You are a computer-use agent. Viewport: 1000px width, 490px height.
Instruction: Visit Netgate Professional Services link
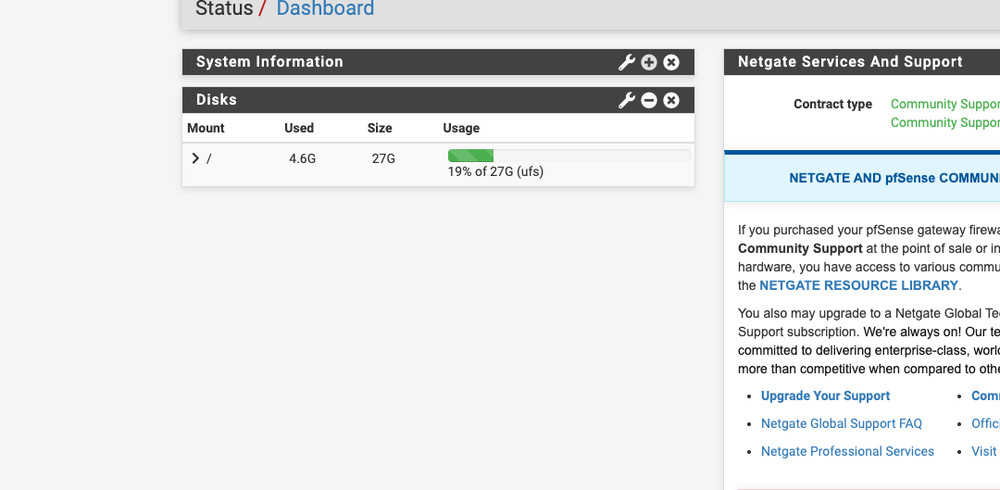[x=847, y=451]
